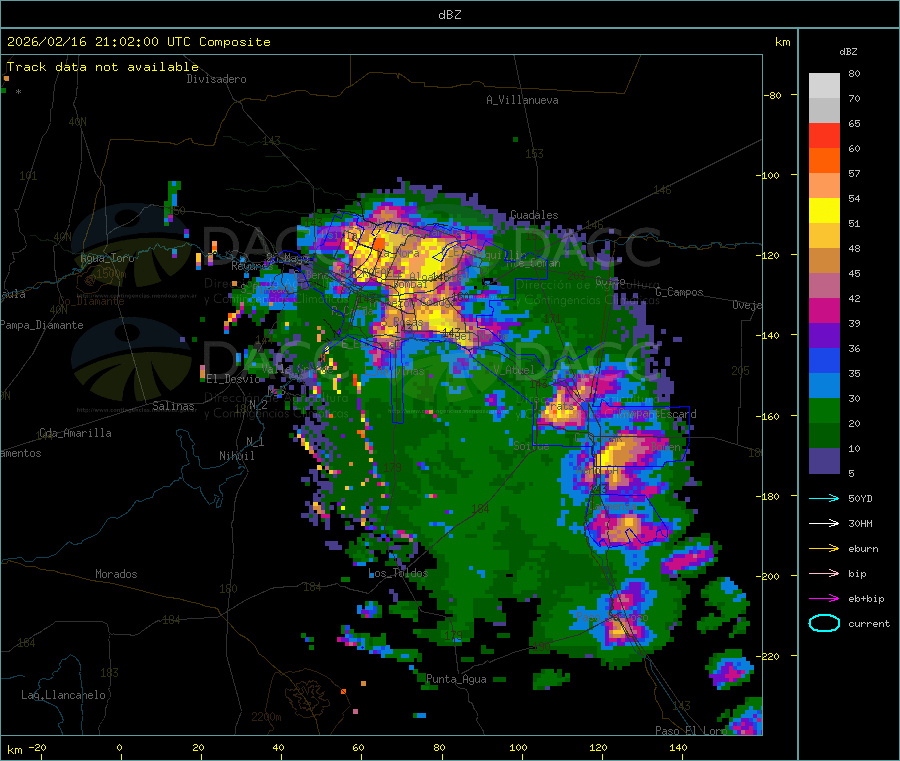Click the '100' tick on horizontal axis

click(518, 747)
